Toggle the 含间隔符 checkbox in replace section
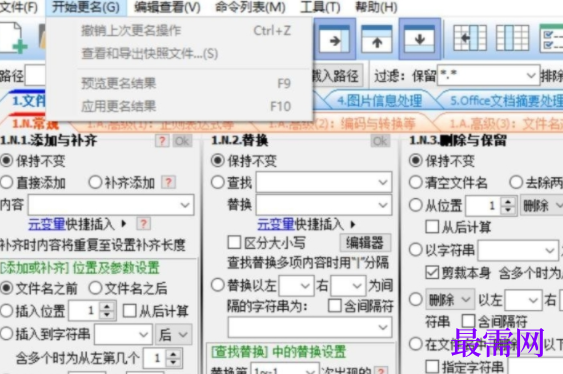 tap(334, 306)
